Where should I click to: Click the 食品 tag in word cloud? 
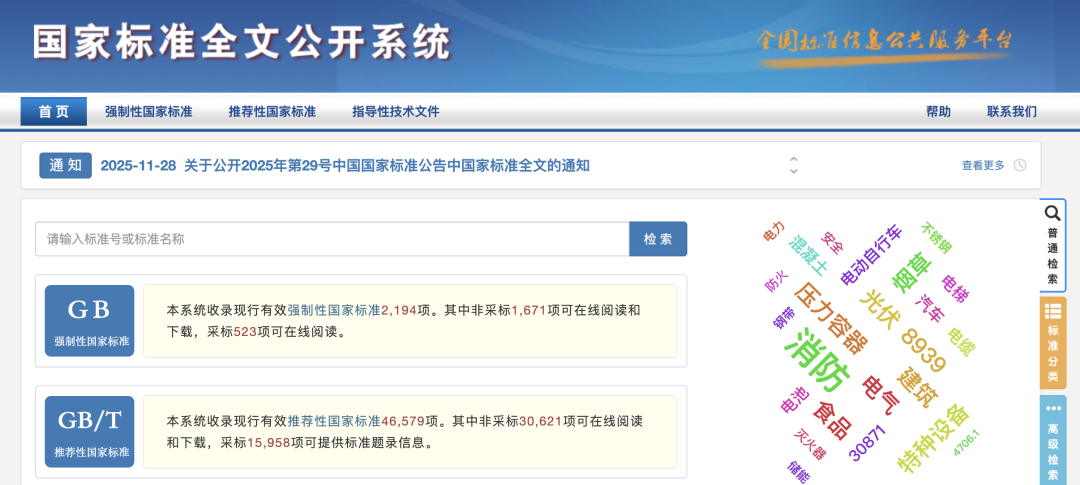pyautogui.click(x=832, y=420)
